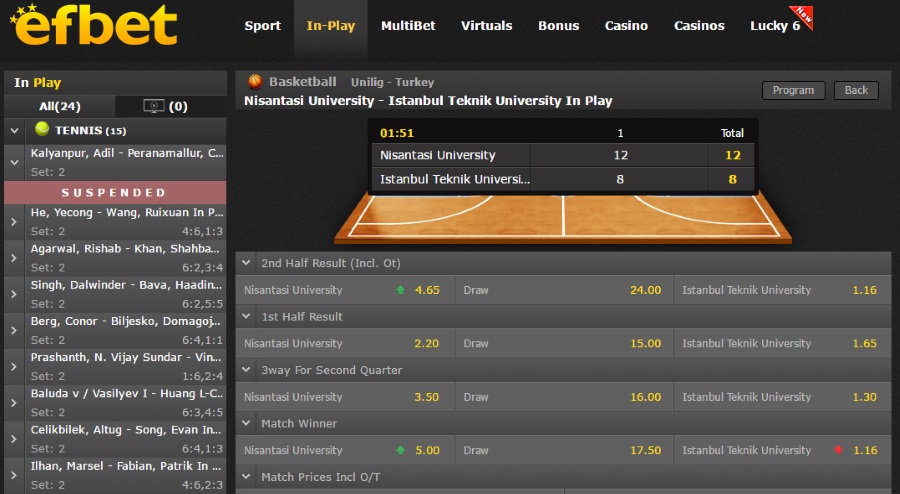The image size is (900, 494).
Task: Collapse the Match Prices Incl O/T market
Action: click(x=246, y=476)
